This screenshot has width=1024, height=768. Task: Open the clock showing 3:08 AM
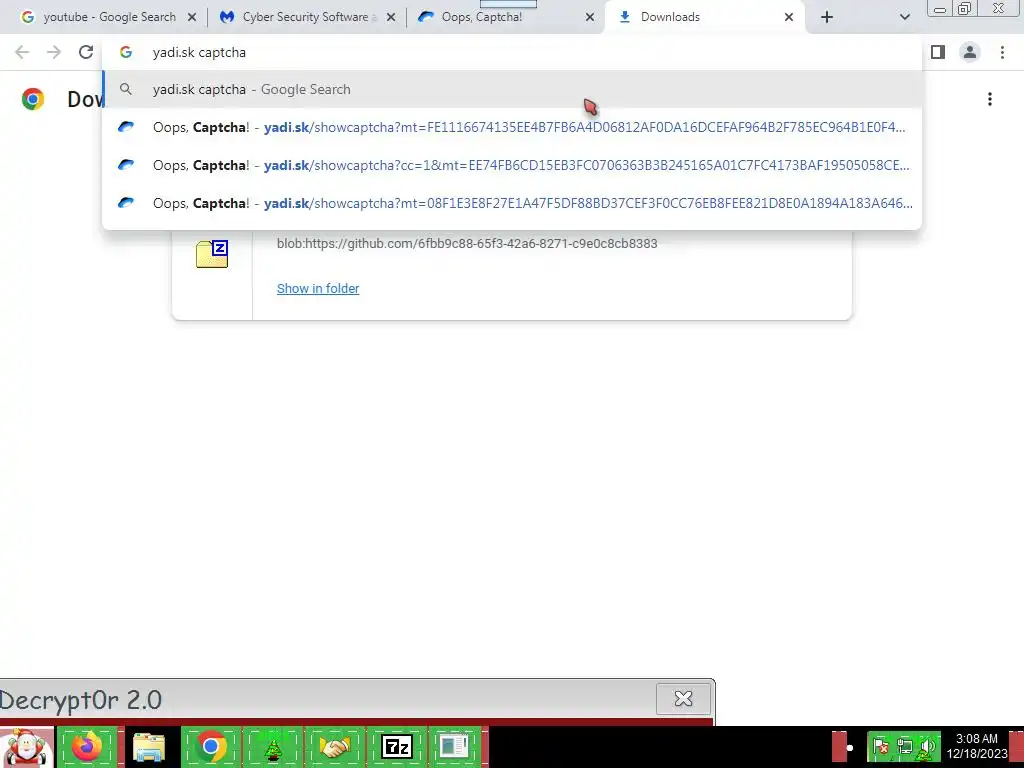(977, 746)
